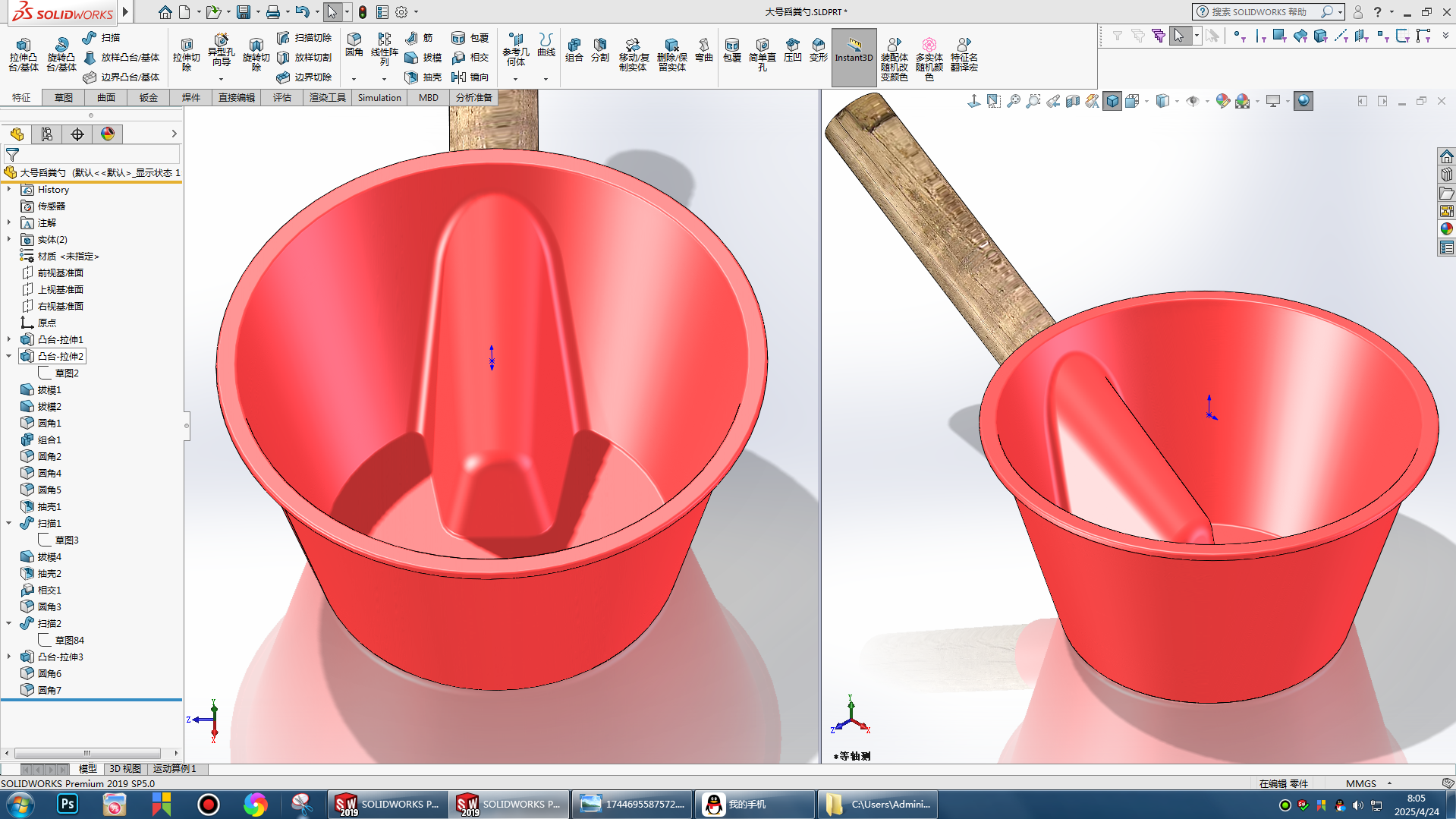Click the 圆角 fillet tool

click(354, 44)
